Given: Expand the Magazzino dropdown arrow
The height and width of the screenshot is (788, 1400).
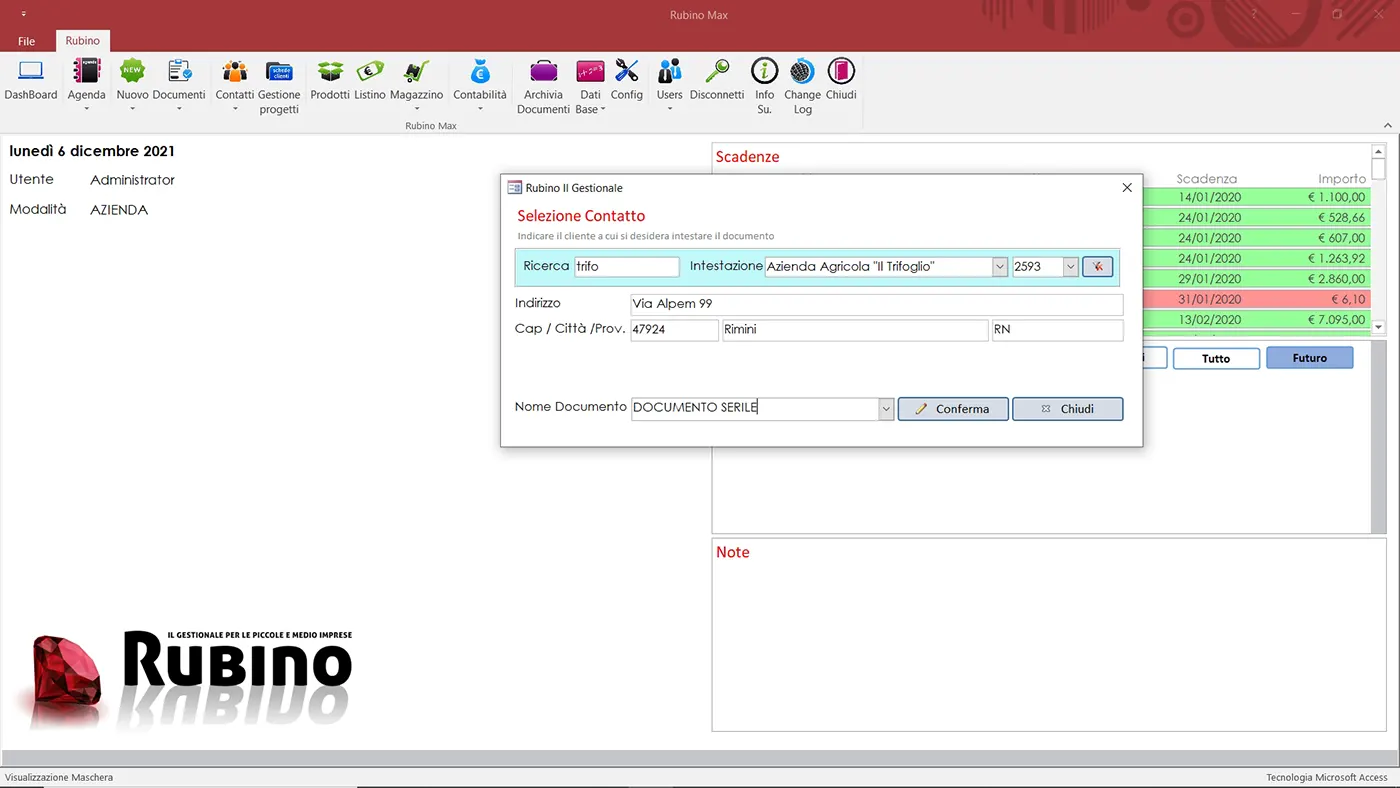Looking at the screenshot, I should click(416, 109).
